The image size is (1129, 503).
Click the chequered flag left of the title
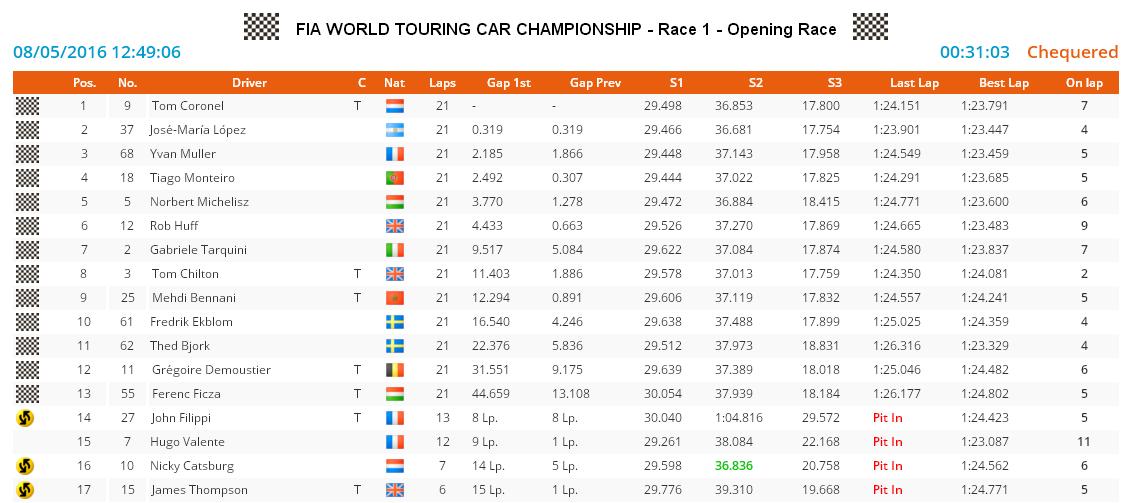click(x=262, y=27)
